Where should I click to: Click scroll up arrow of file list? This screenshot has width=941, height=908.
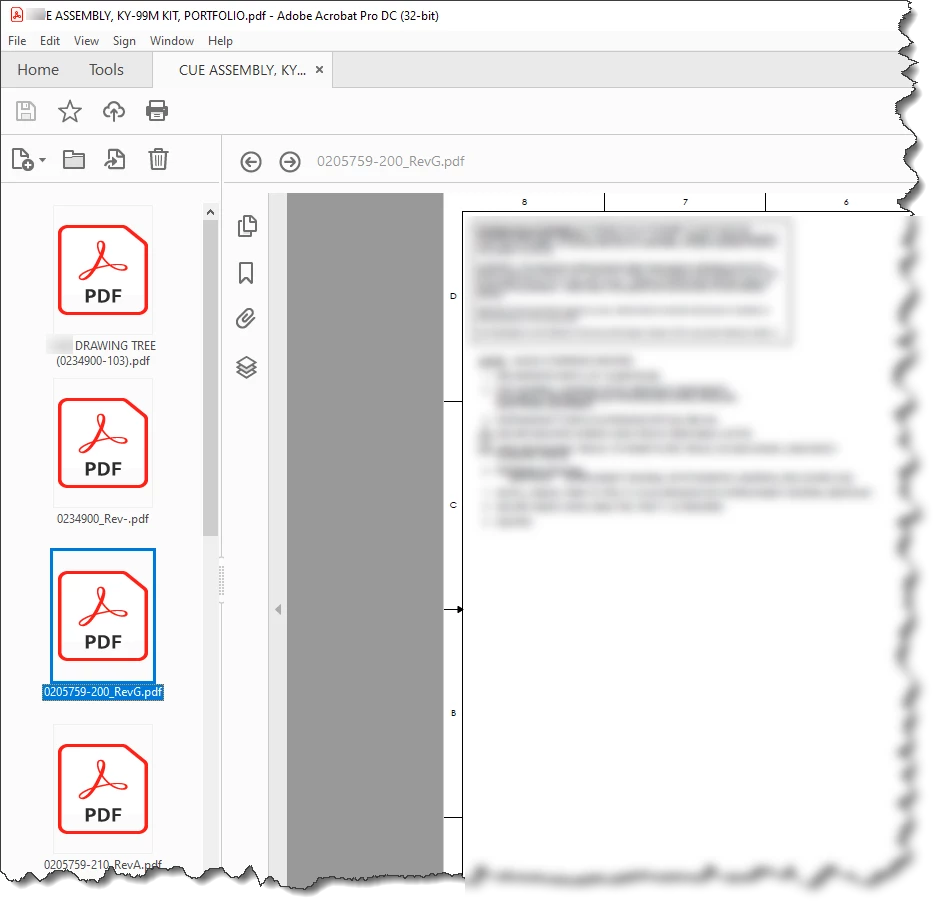(210, 212)
